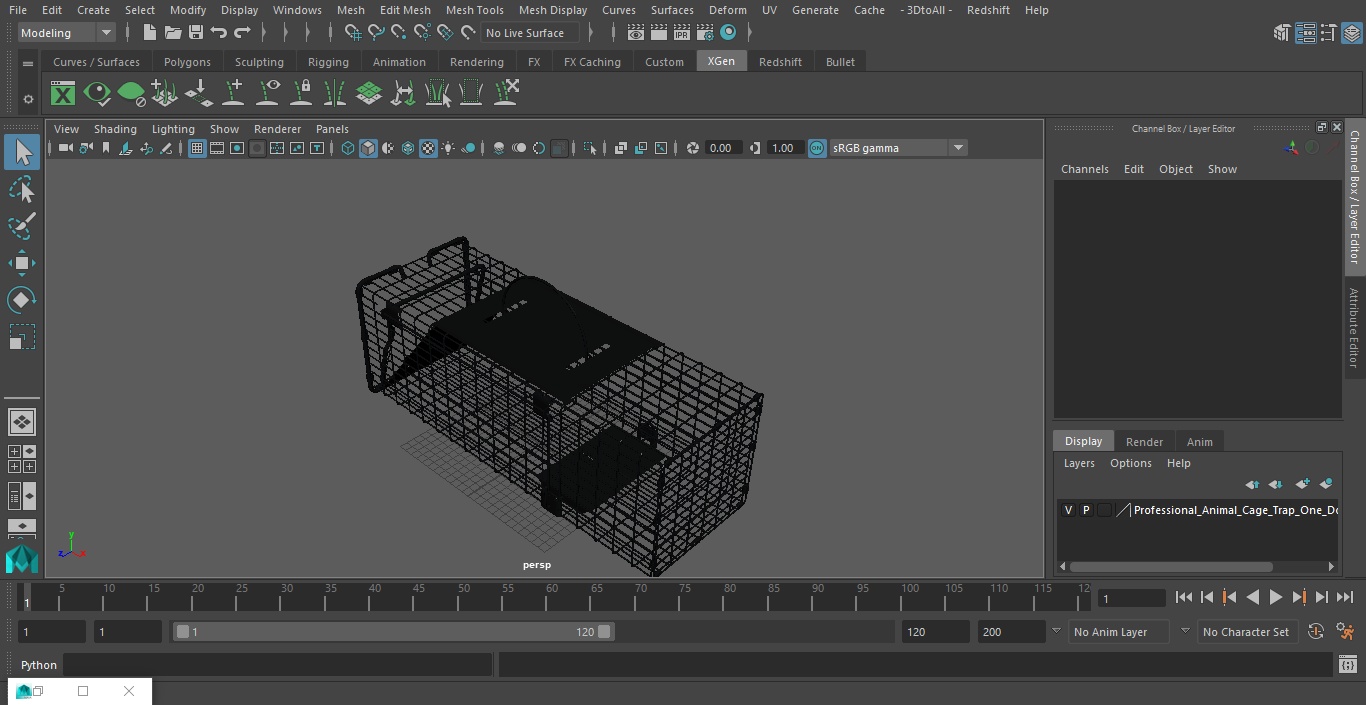The width and height of the screenshot is (1366, 705).
Task: Open animation preferences running man icon
Action: (x=1345, y=632)
